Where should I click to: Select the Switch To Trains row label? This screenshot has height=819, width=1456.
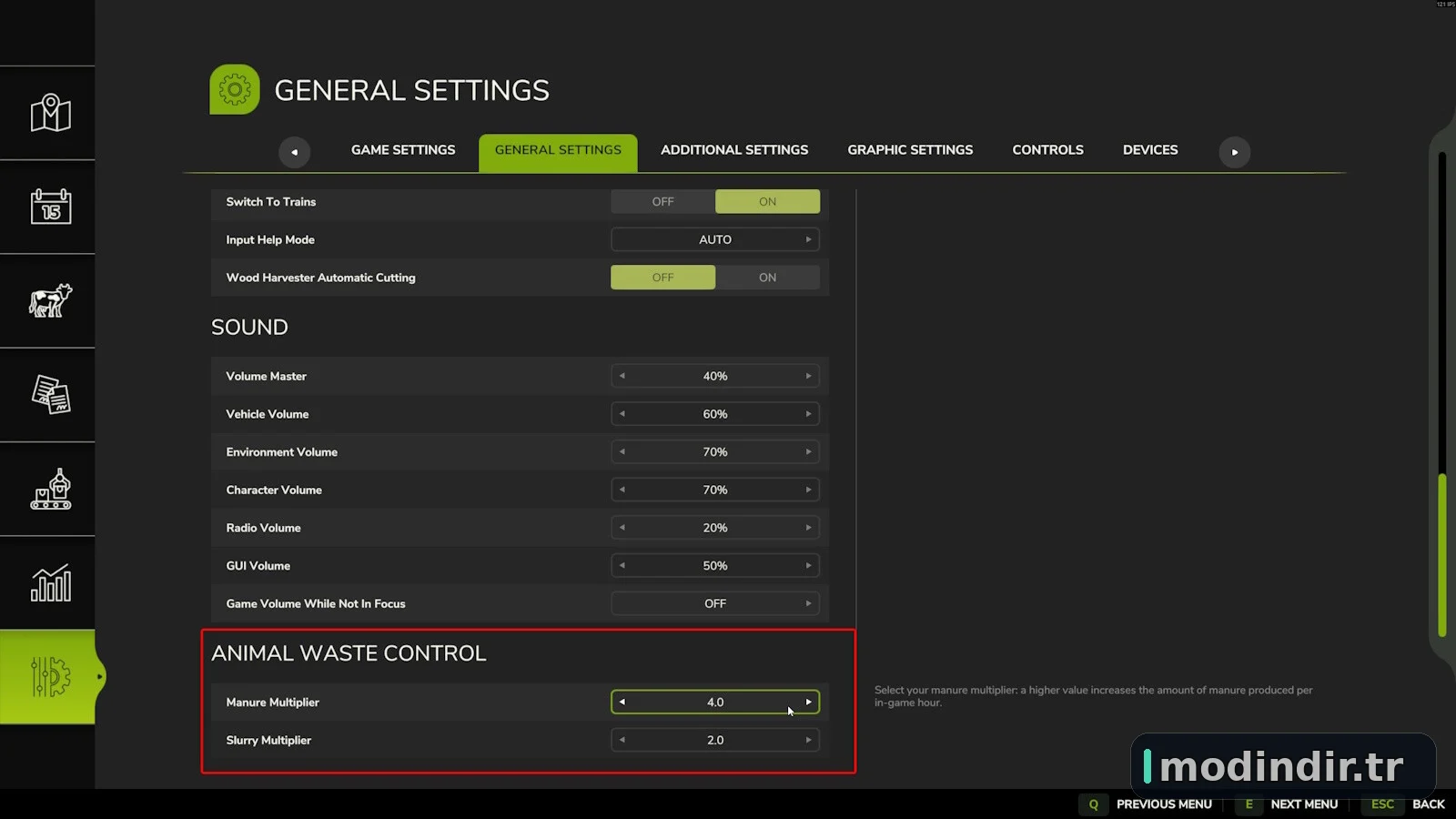[x=271, y=202]
